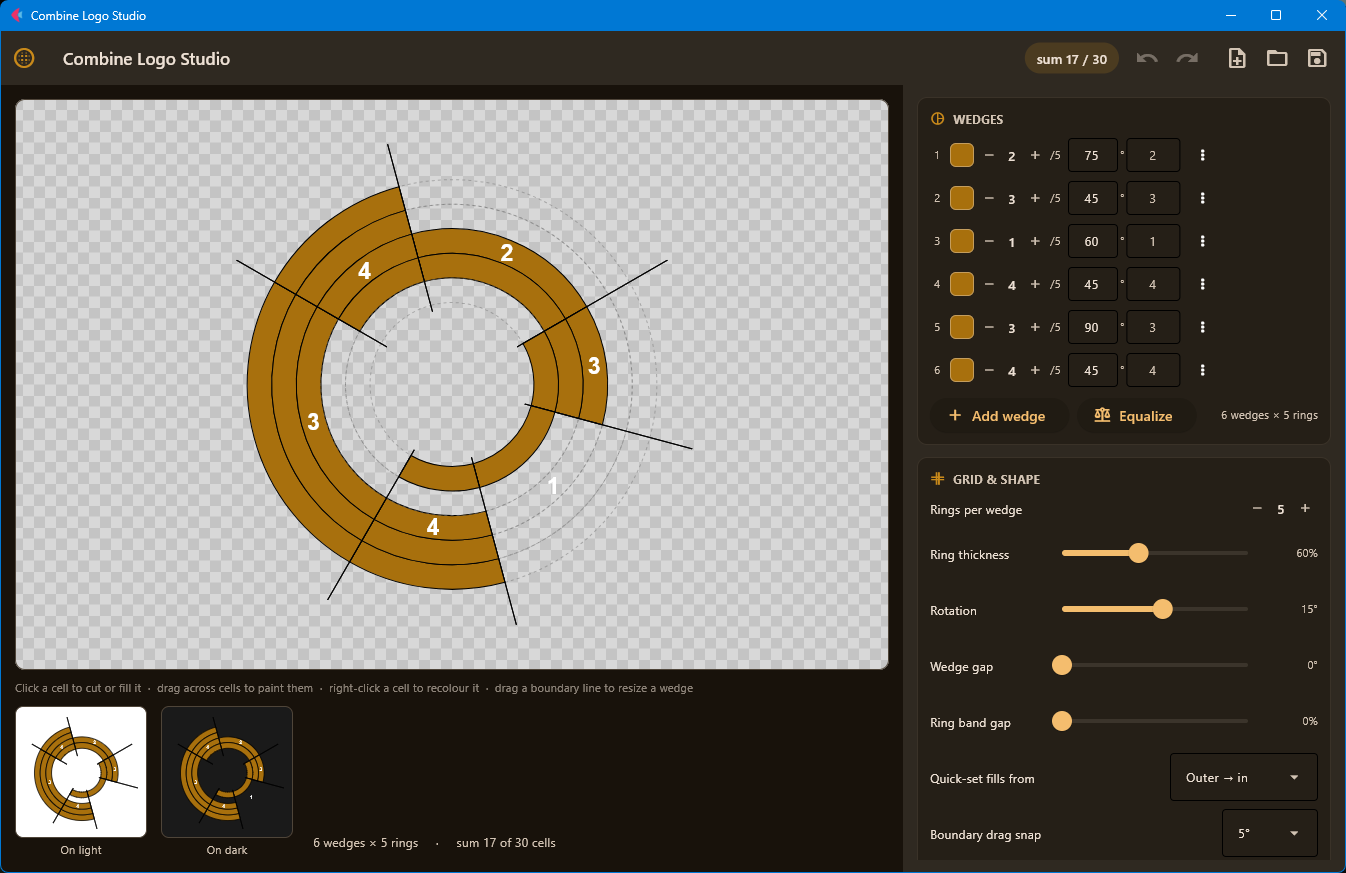Viewport: 1346px width, 873px height.
Task: Click the redo arrow icon
Action: tap(1187, 58)
